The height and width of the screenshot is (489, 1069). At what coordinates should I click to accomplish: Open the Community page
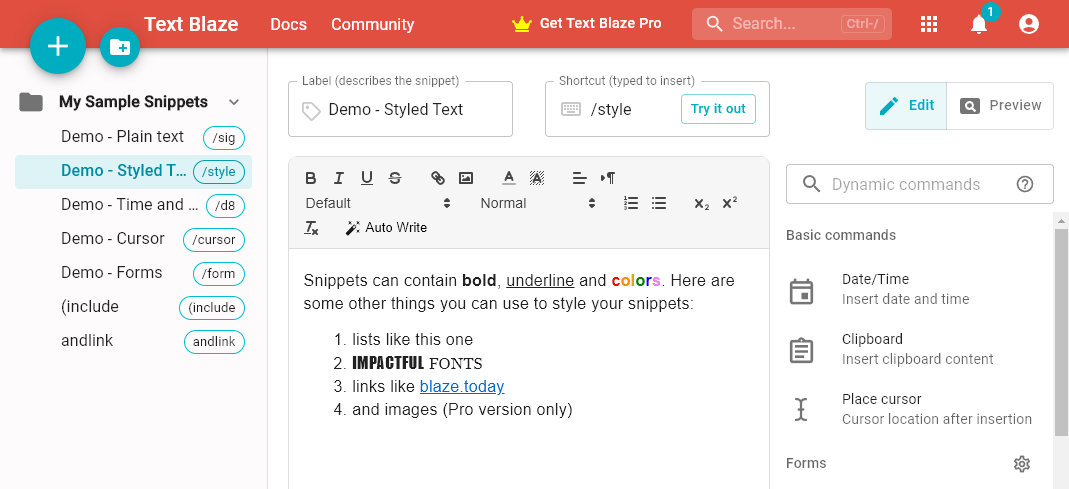(x=372, y=25)
